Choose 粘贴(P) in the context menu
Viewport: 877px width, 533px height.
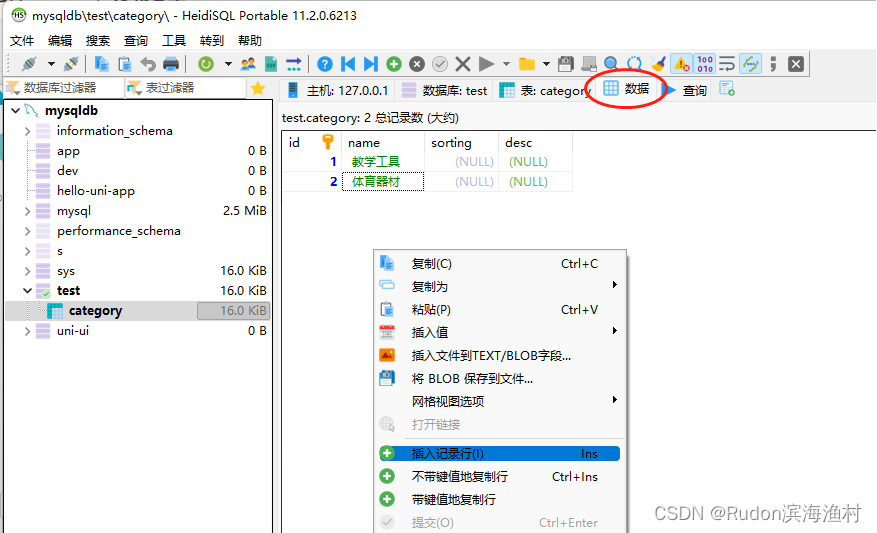tap(499, 309)
